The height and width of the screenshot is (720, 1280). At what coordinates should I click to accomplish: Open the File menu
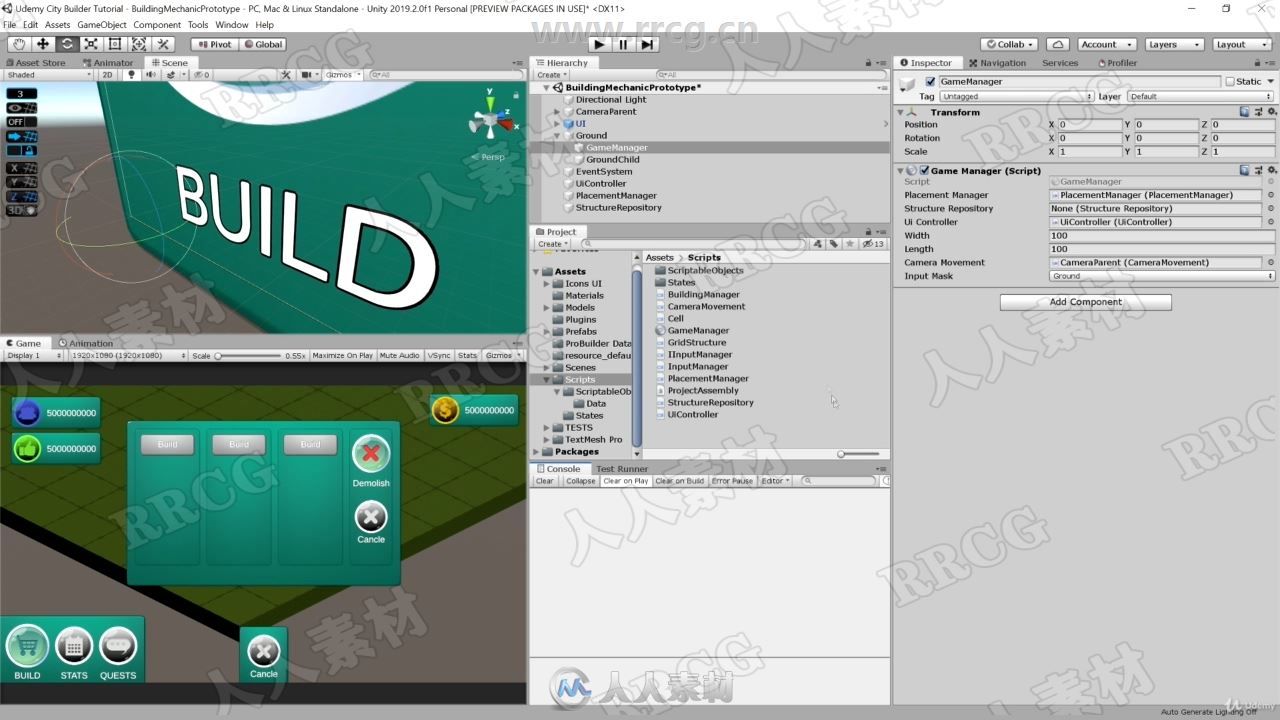click(10, 25)
